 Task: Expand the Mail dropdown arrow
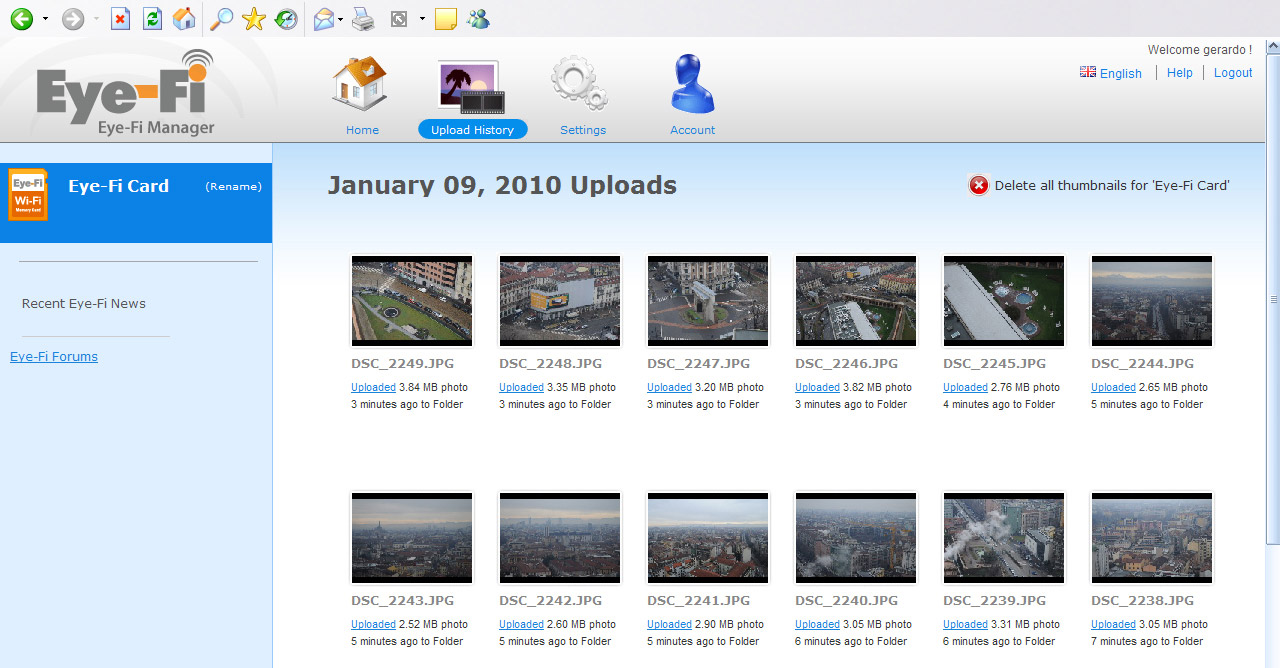(x=341, y=19)
